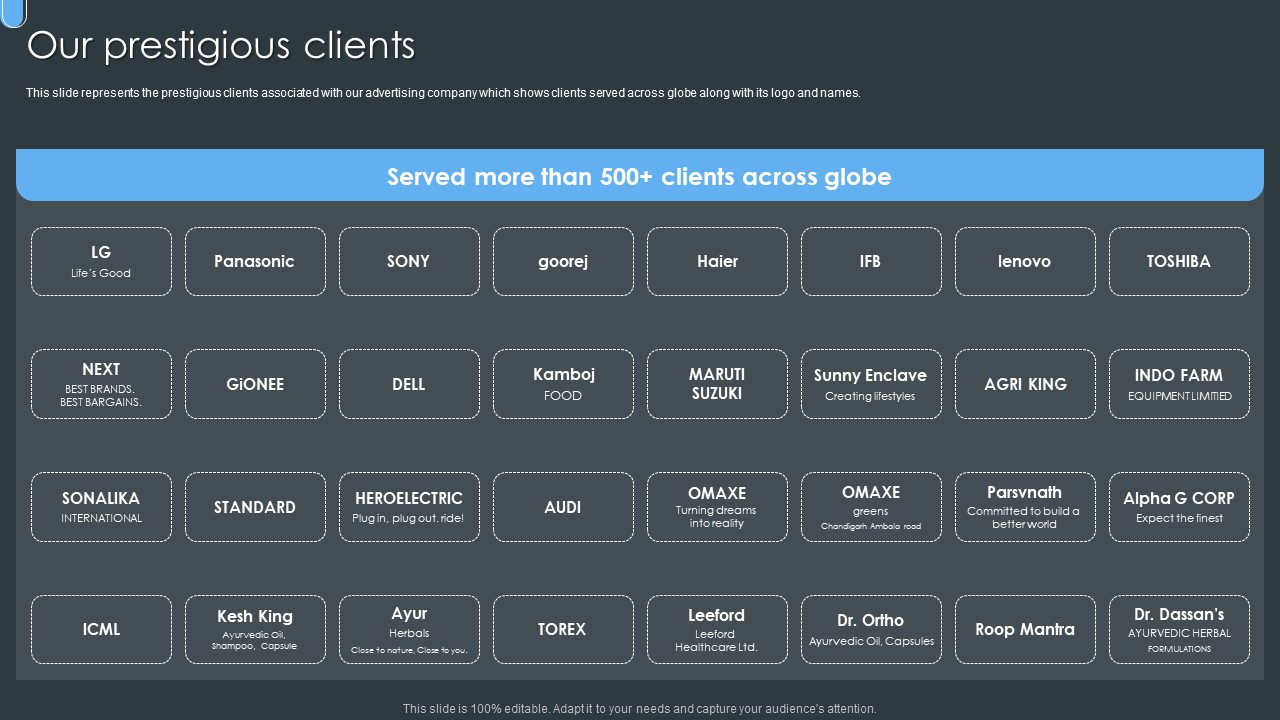Click the Panasonic client box
Viewport: 1280px width, 720px height.
[255, 261]
